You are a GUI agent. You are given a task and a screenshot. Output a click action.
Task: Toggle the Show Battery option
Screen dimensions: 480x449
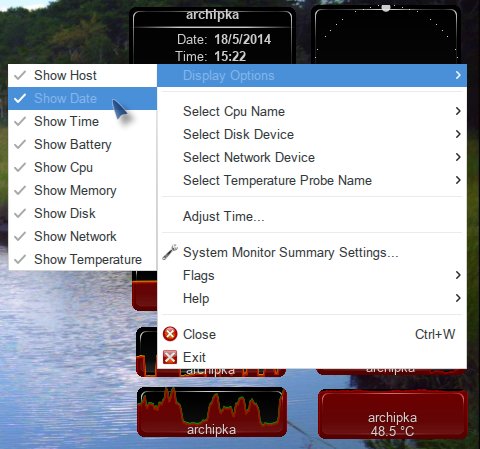pyautogui.click(x=82, y=144)
